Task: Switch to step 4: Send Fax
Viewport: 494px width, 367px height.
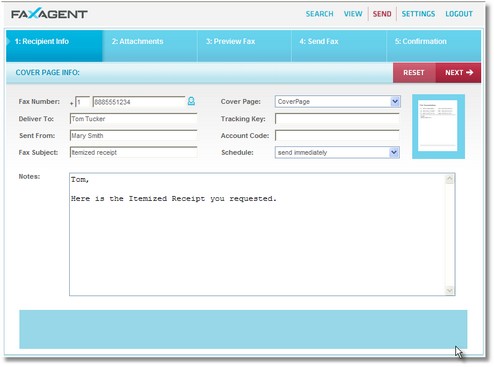Action: tap(339, 46)
